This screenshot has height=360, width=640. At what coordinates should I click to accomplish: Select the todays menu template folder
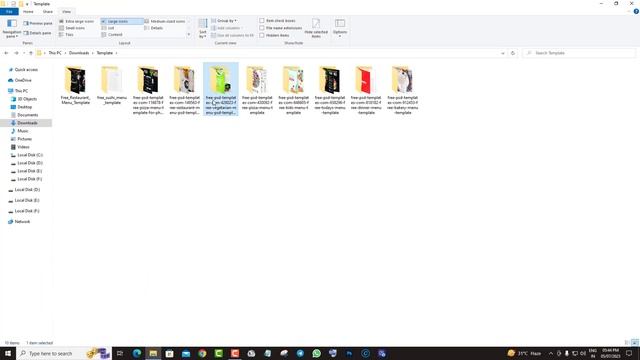tap(330, 90)
